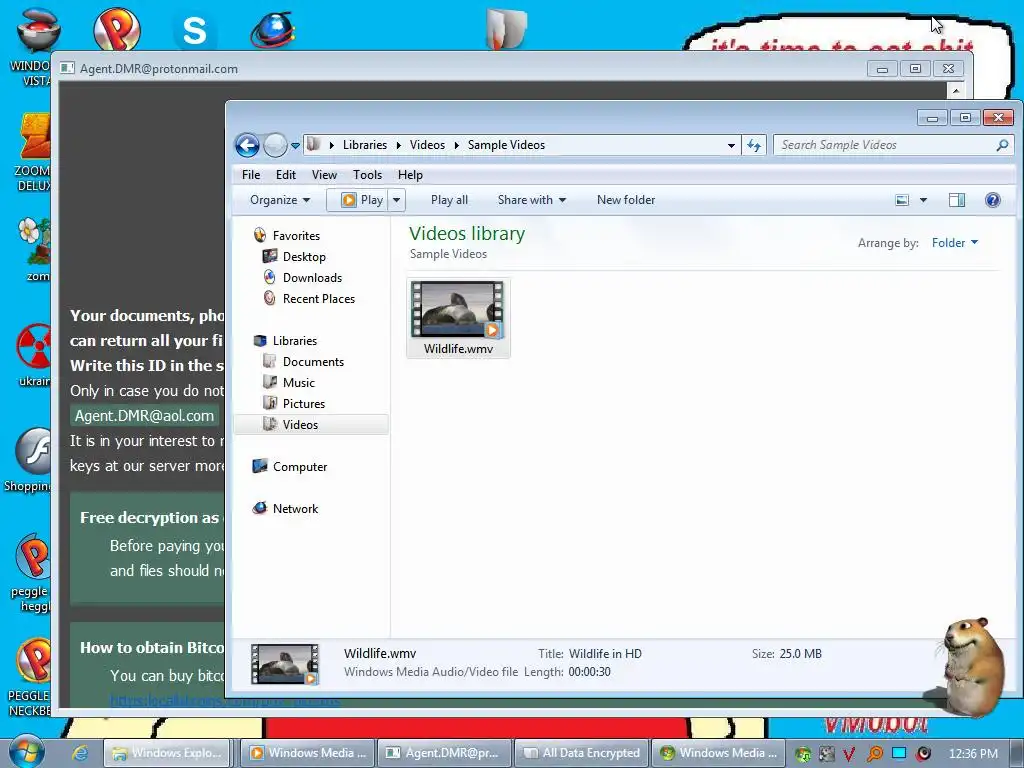Open Desktop under Favorites

pyautogui.click(x=304, y=257)
